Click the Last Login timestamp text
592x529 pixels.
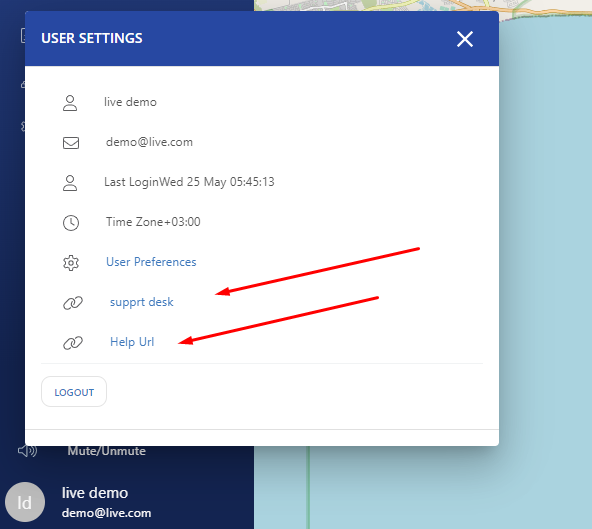[189, 182]
